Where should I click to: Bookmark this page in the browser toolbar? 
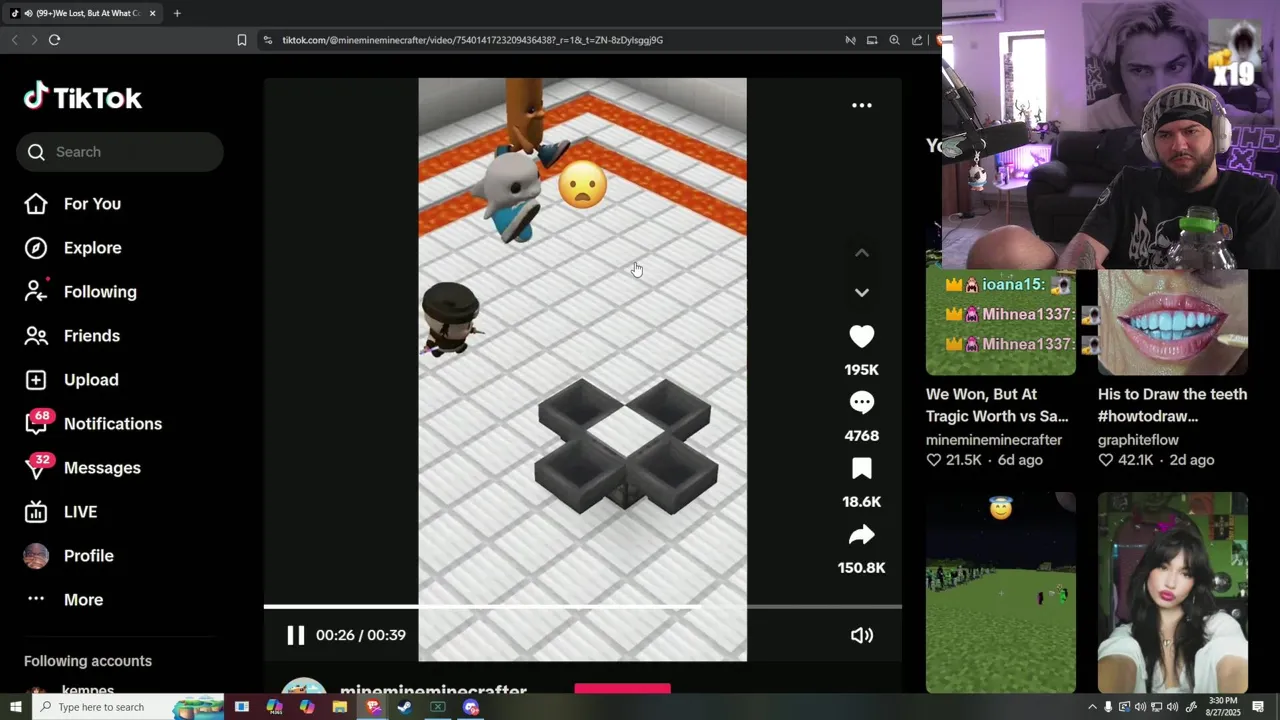pos(242,40)
